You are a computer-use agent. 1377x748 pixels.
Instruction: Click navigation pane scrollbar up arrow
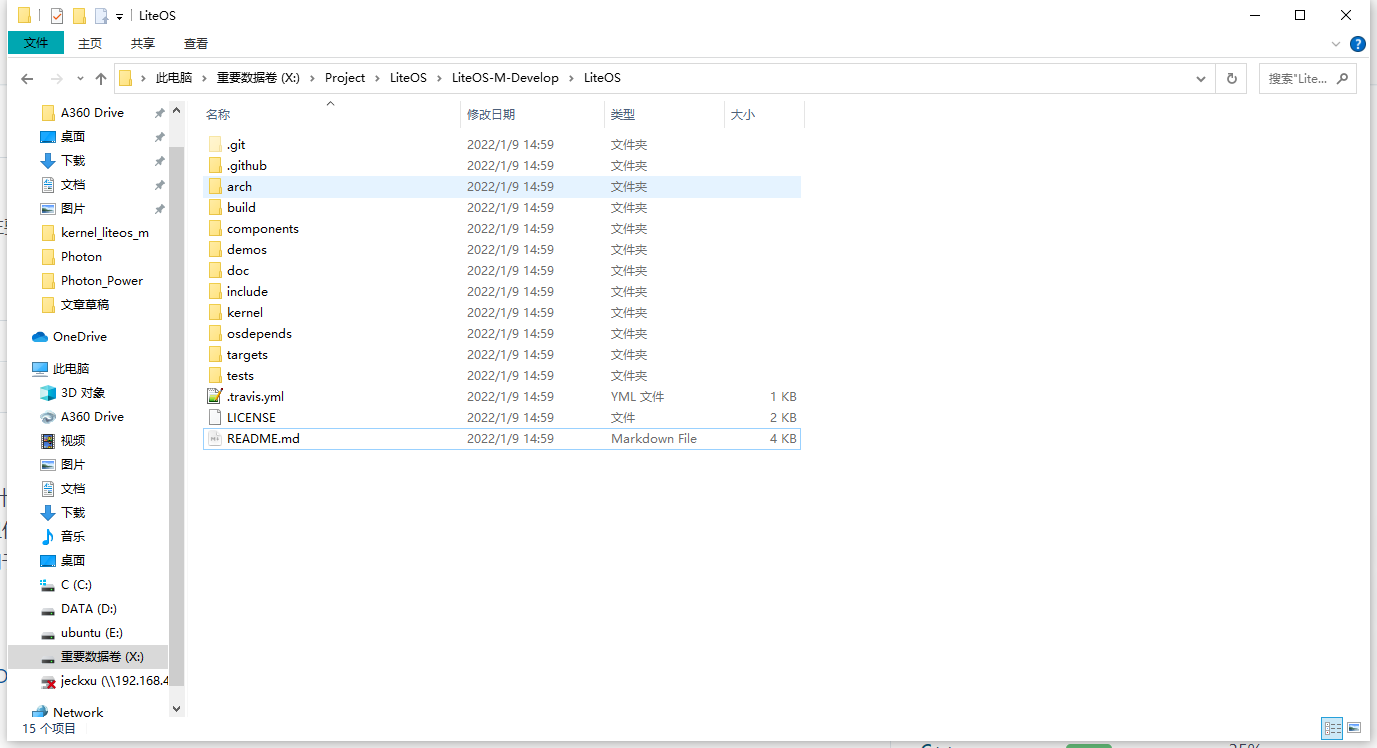tap(177, 110)
